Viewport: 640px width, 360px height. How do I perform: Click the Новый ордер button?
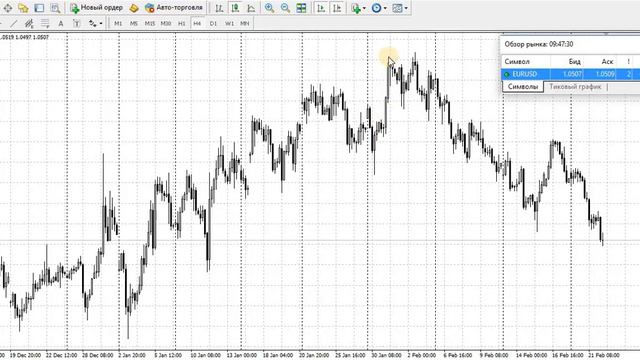(x=97, y=8)
